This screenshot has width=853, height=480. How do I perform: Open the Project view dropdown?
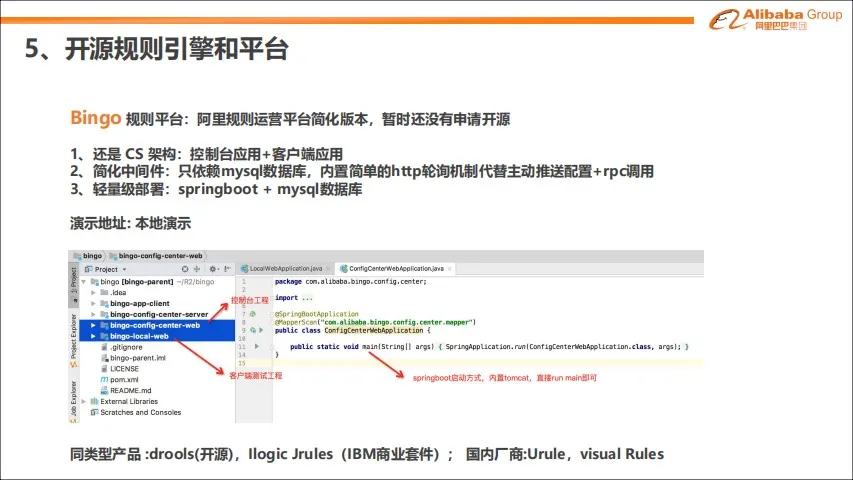(125, 269)
